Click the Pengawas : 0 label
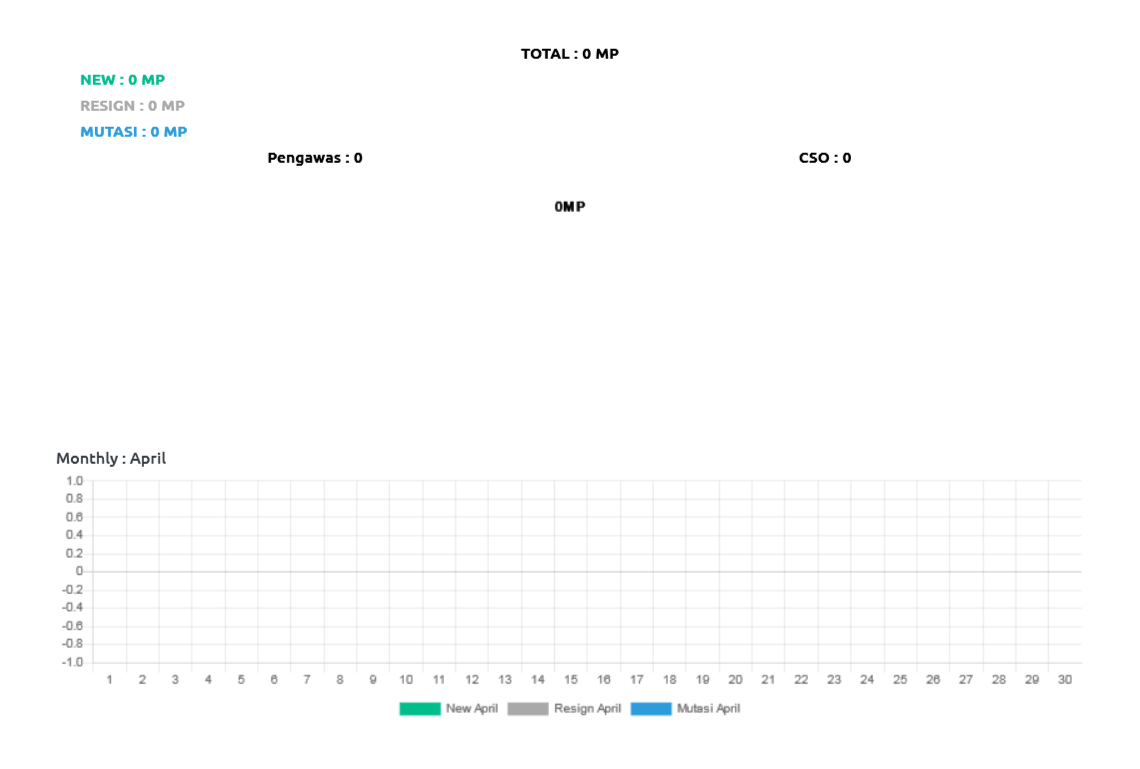Viewport: 1140px width, 769px height. [x=315, y=158]
